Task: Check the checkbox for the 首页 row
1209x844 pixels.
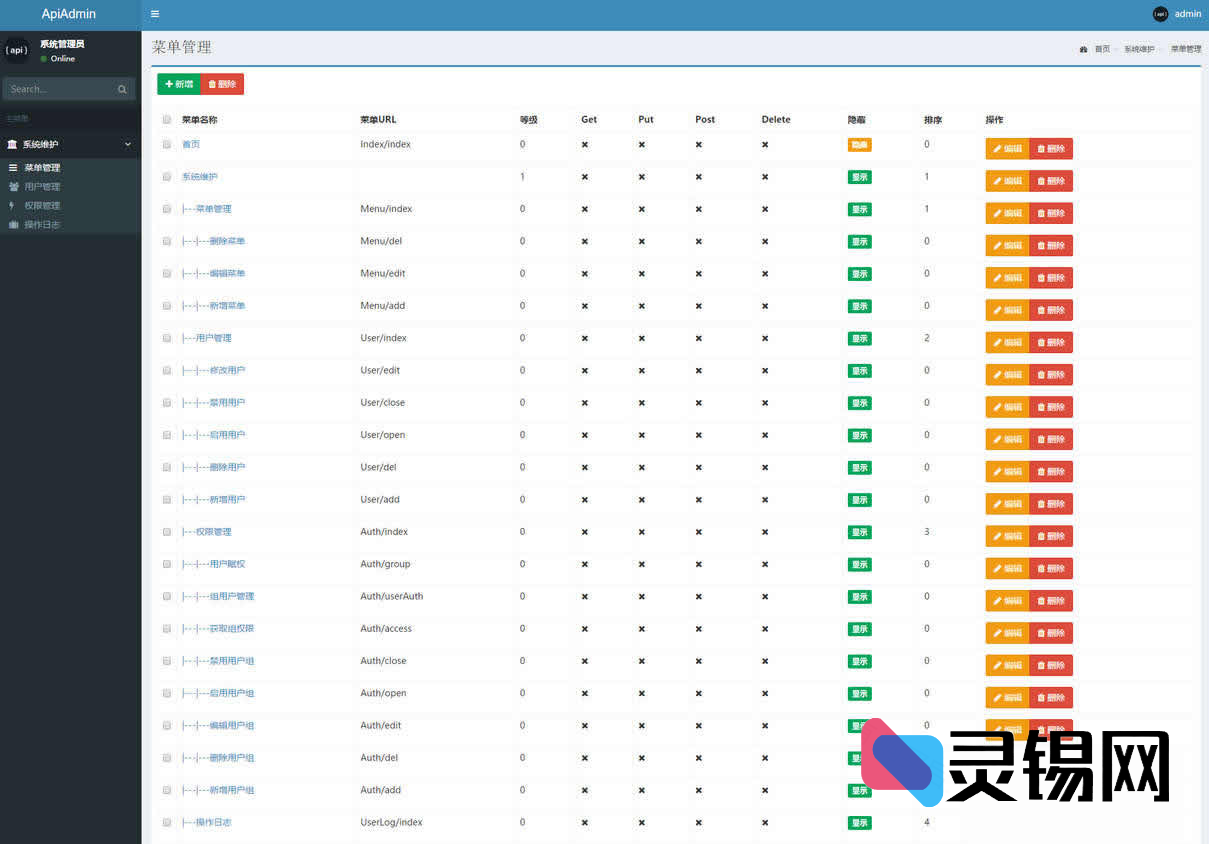Action: tap(166, 144)
